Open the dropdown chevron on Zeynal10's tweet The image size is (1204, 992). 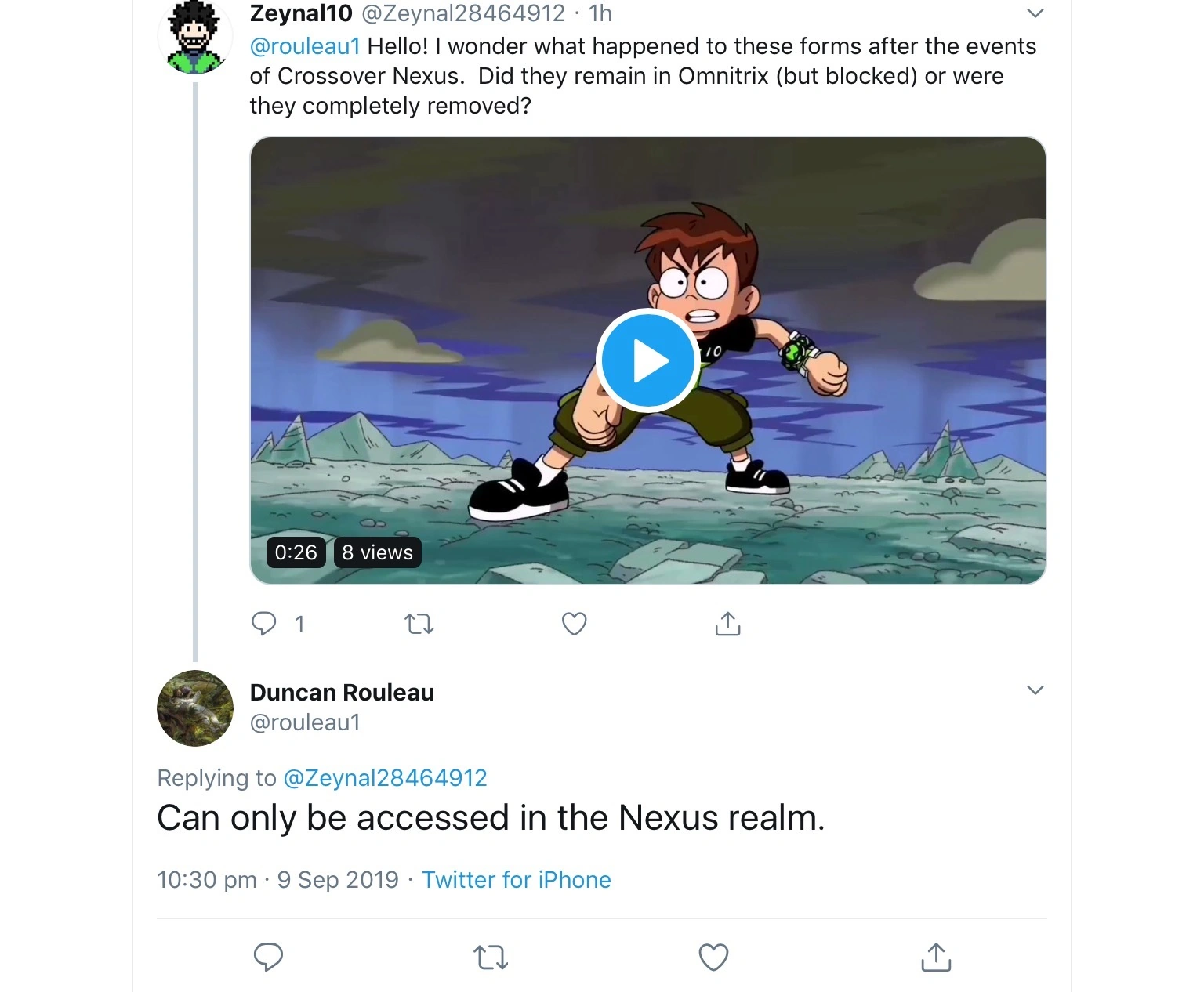1035,13
